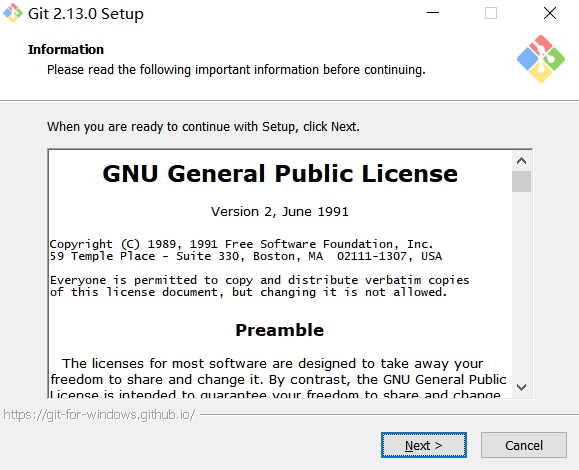Click the Information page heading

pos(66,49)
